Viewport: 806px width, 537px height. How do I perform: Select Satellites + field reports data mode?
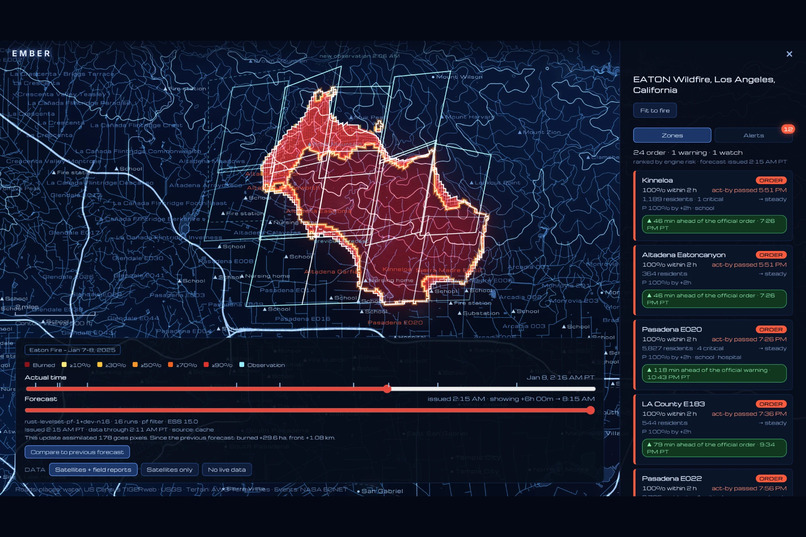click(x=93, y=470)
